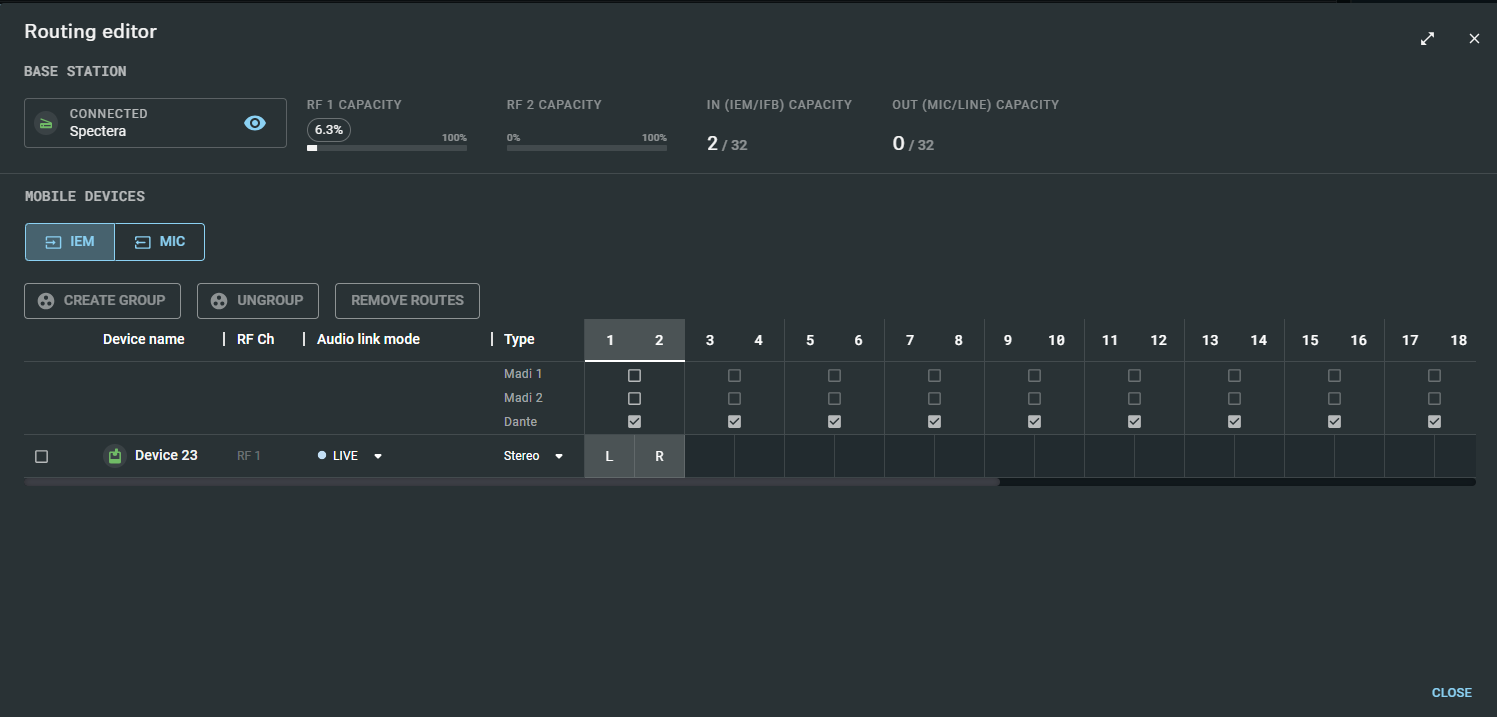Click the battery icon beside Device 23
1497x717 pixels.
[x=113, y=454]
